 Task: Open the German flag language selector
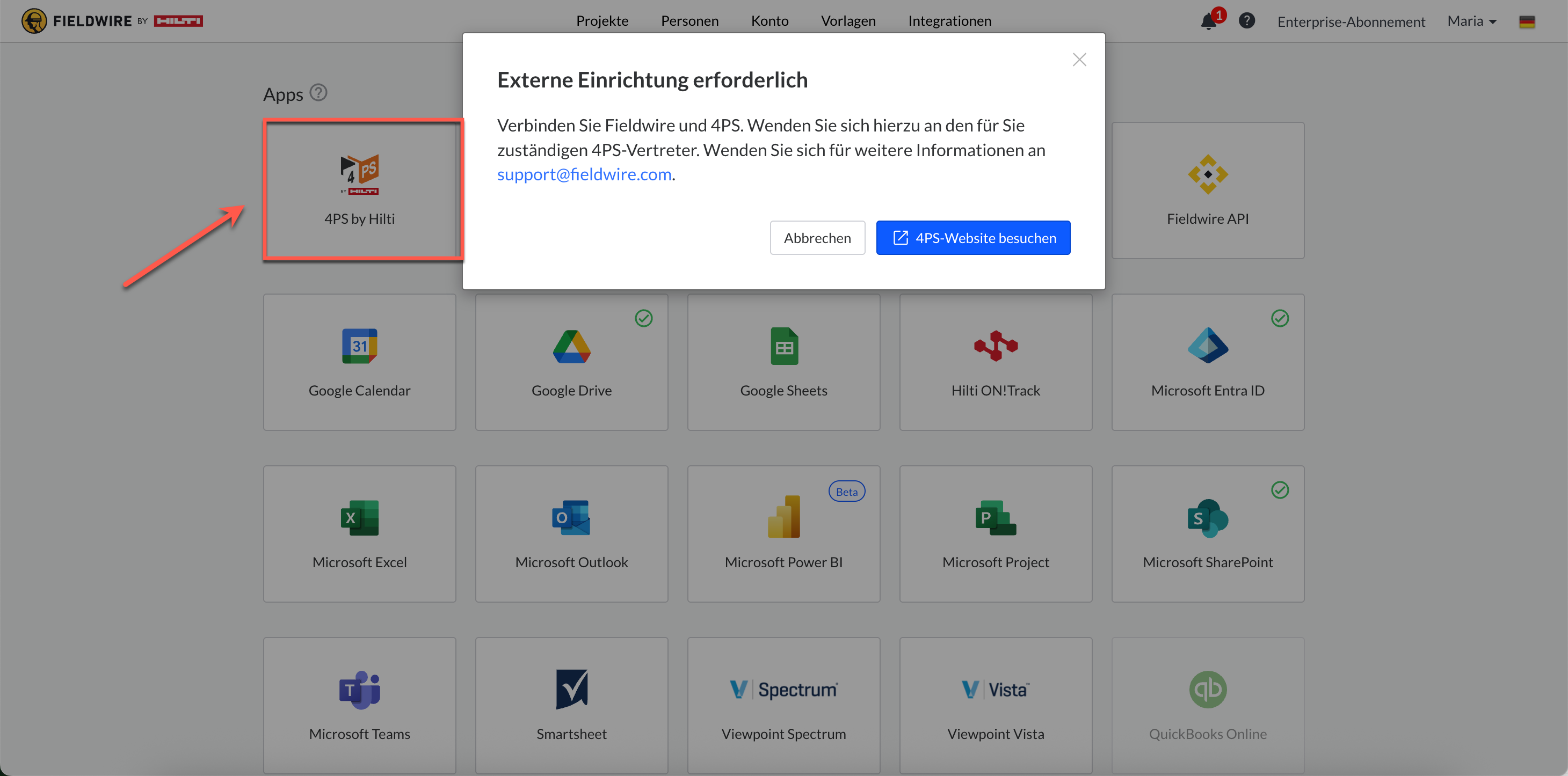point(1527,22)
